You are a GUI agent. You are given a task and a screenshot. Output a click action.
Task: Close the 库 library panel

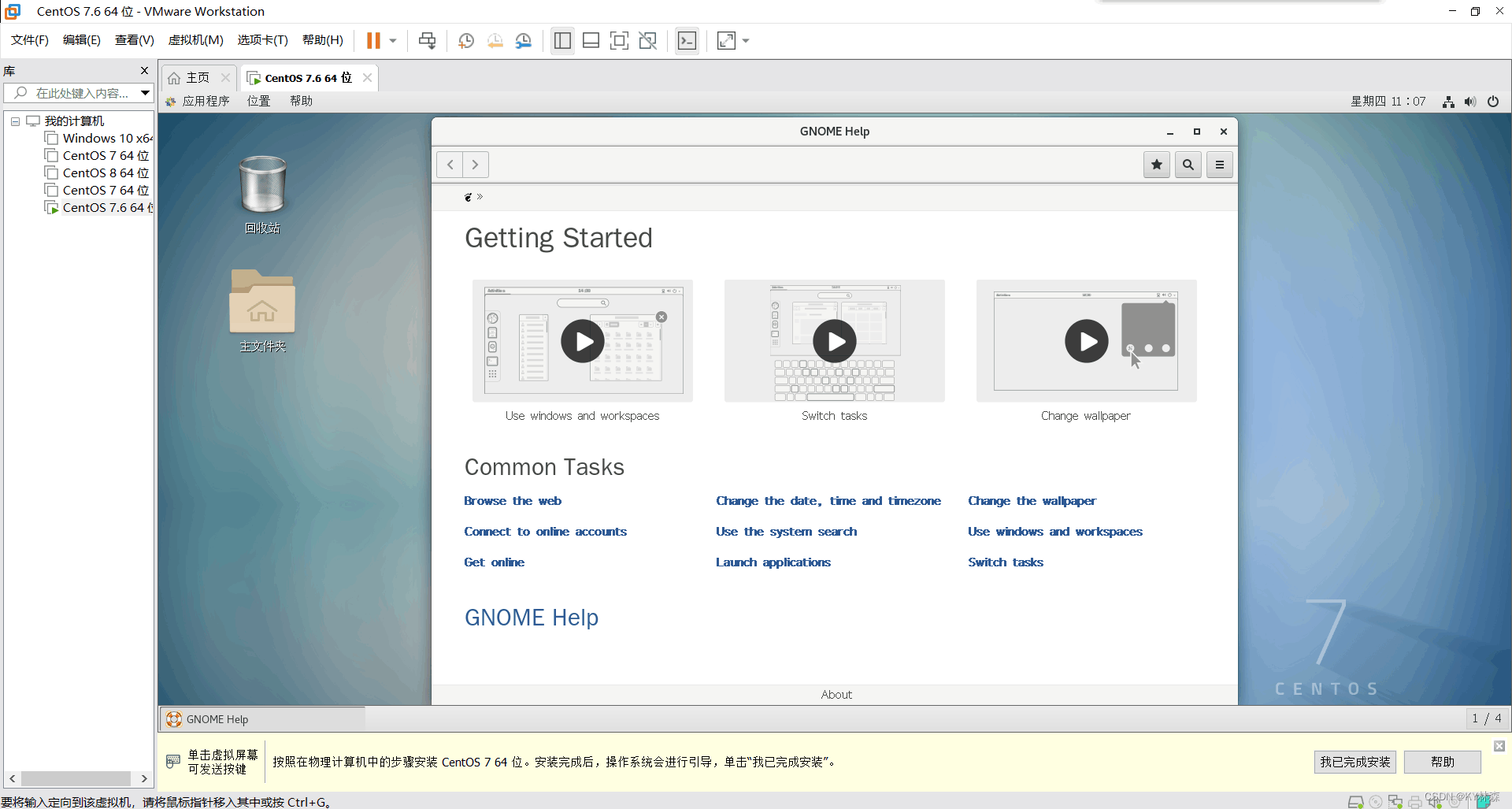coord(144,70)
